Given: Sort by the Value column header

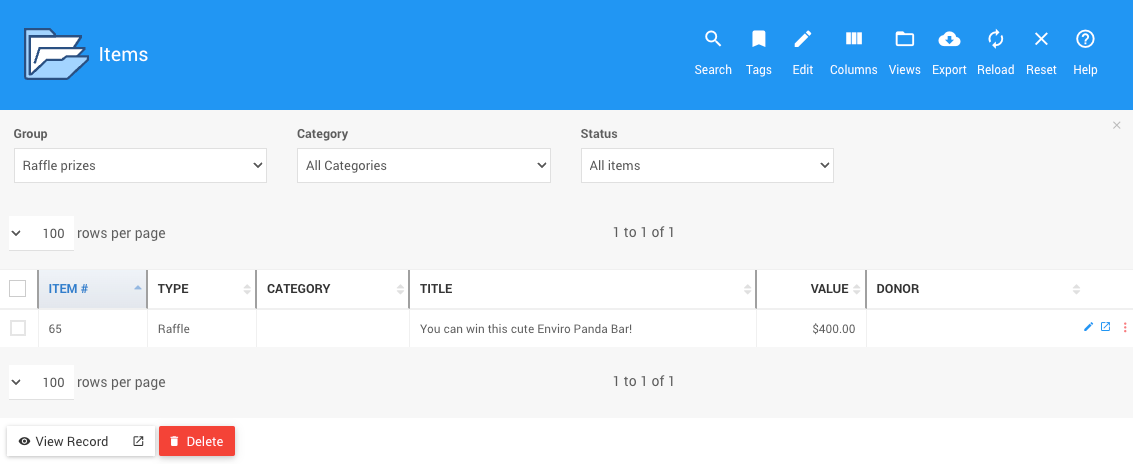Looking at the screenshot, I should pos(828,289).
